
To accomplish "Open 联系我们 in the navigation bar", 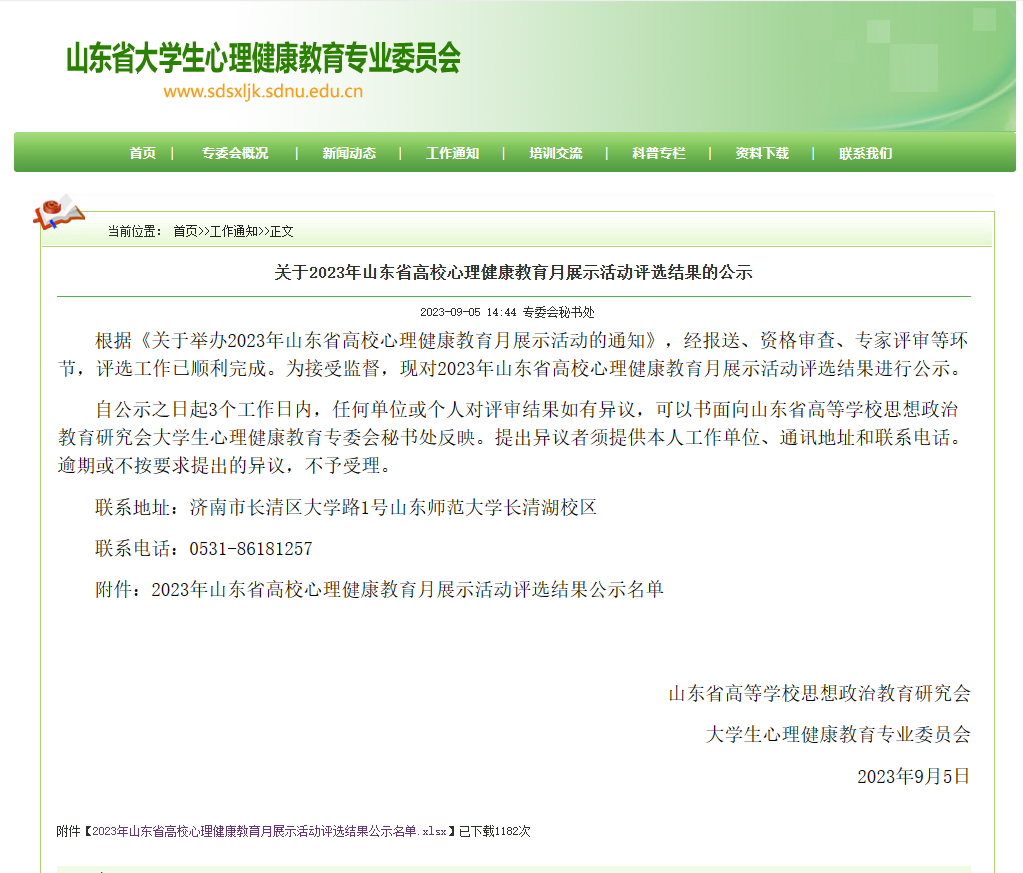I will pyautogui.click(x=865, y=153).
